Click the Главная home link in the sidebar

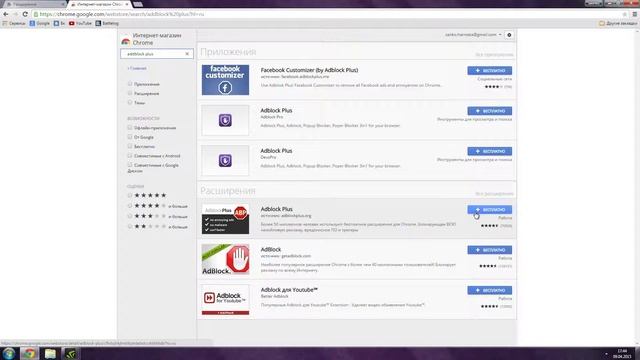pos(137,68)
